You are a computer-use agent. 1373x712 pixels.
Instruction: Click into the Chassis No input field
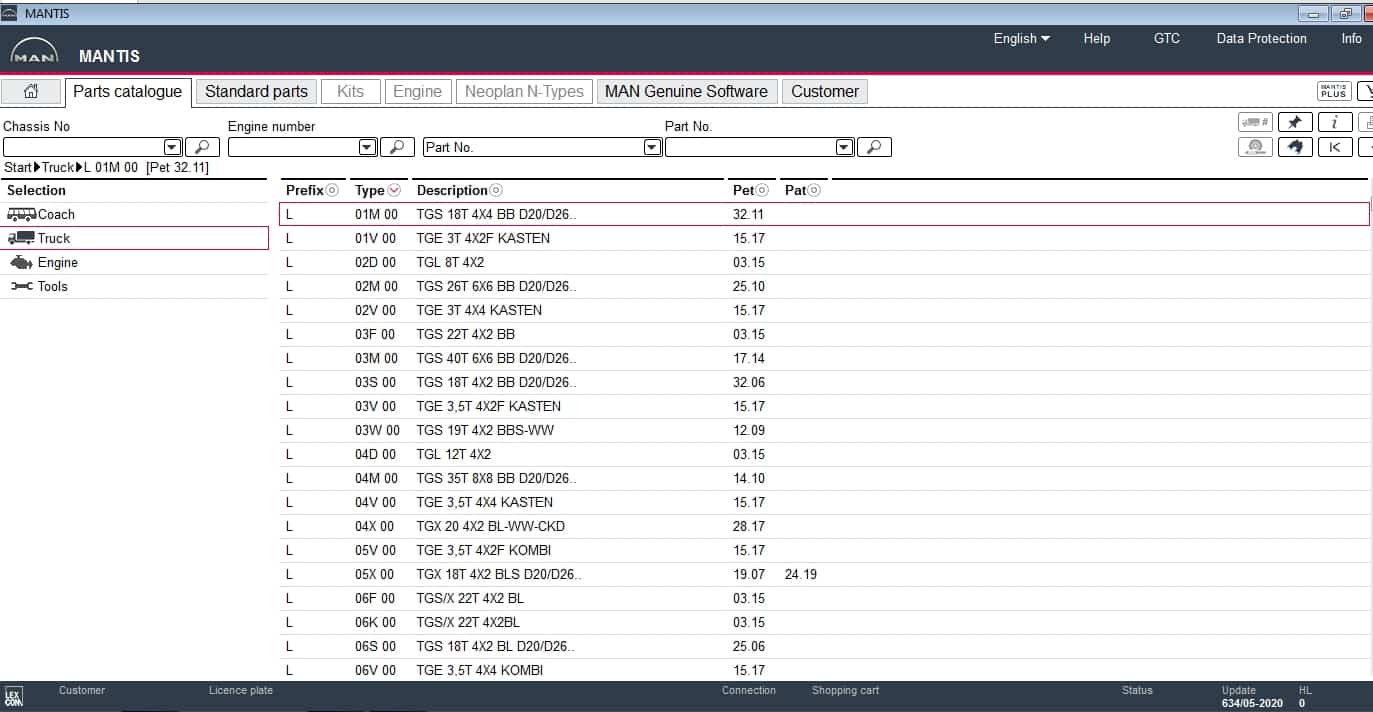coord(83,147)
